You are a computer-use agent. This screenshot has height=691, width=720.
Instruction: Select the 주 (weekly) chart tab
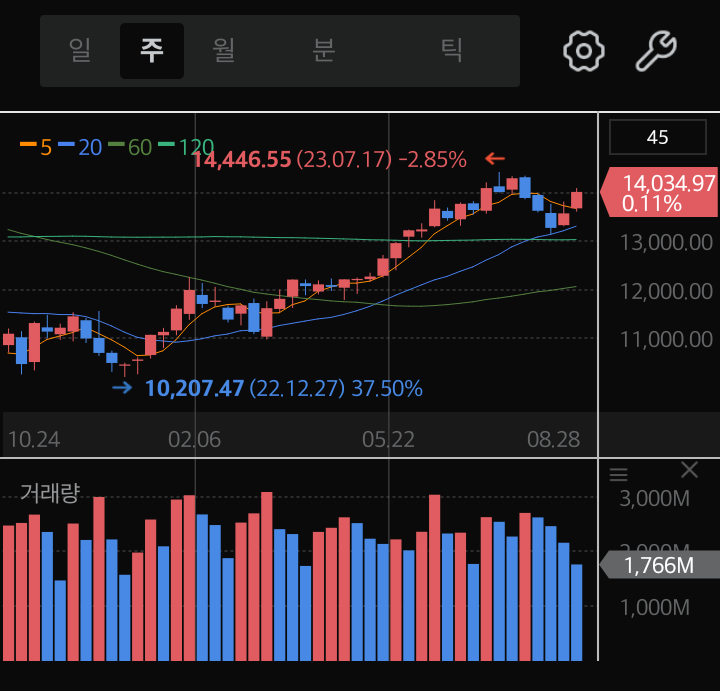(152, 51)
